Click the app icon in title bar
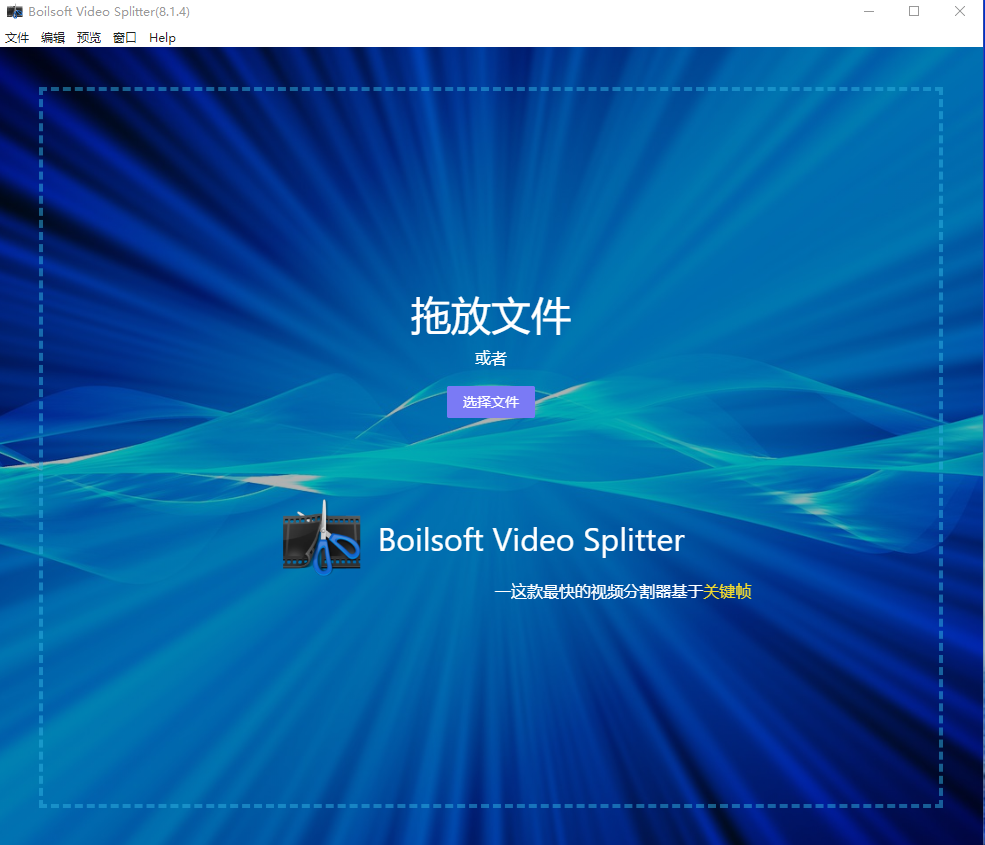This screenshot has width=985, height=845. (15, 12)
